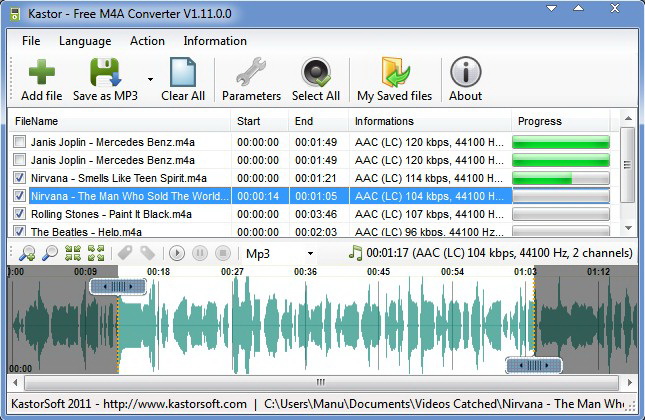Click the 00:03:46 end time cell
The image size is (645, 420).
pyautogui.click(x=316, y=214)
